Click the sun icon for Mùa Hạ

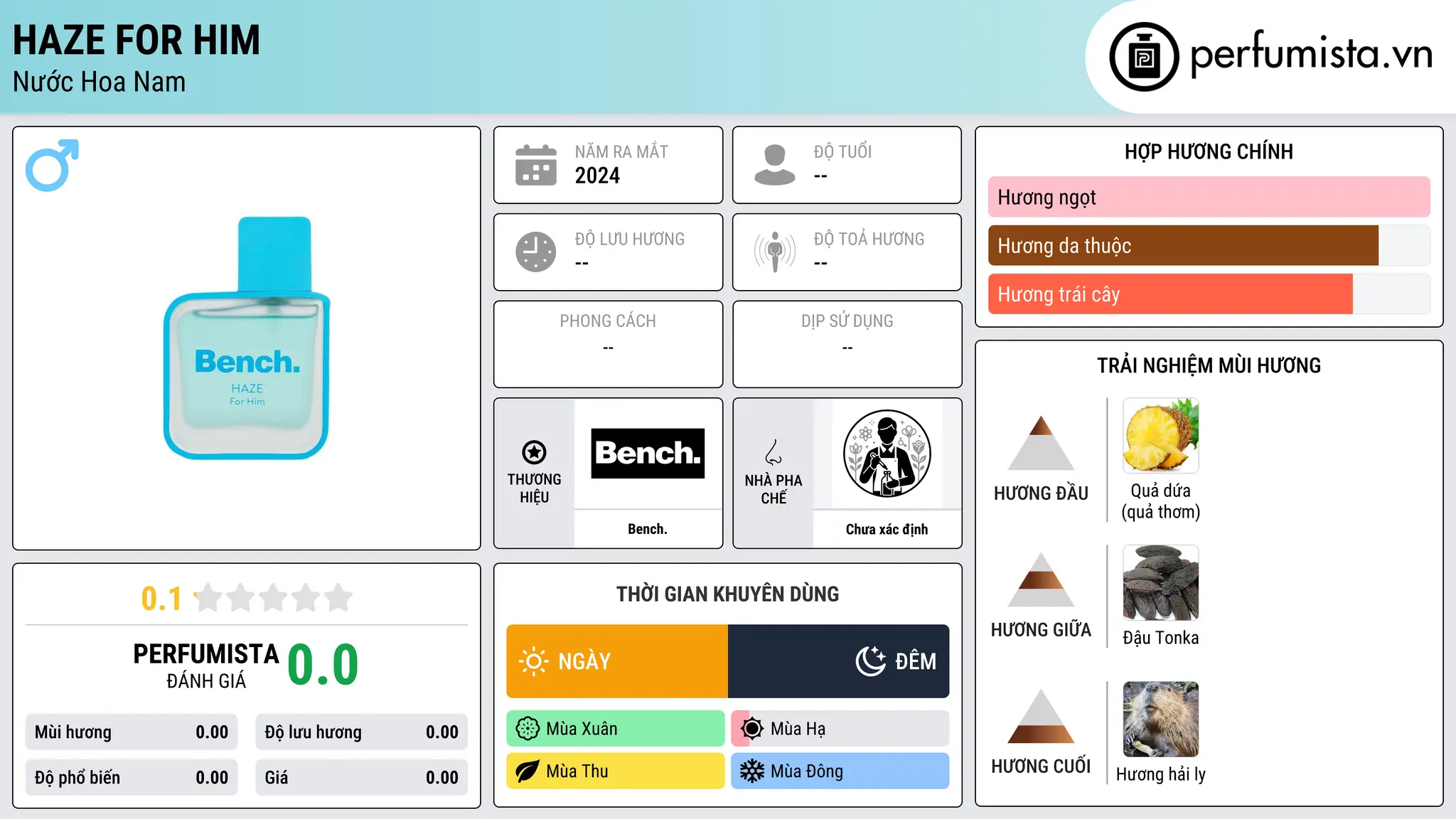(x=752, y=729)
